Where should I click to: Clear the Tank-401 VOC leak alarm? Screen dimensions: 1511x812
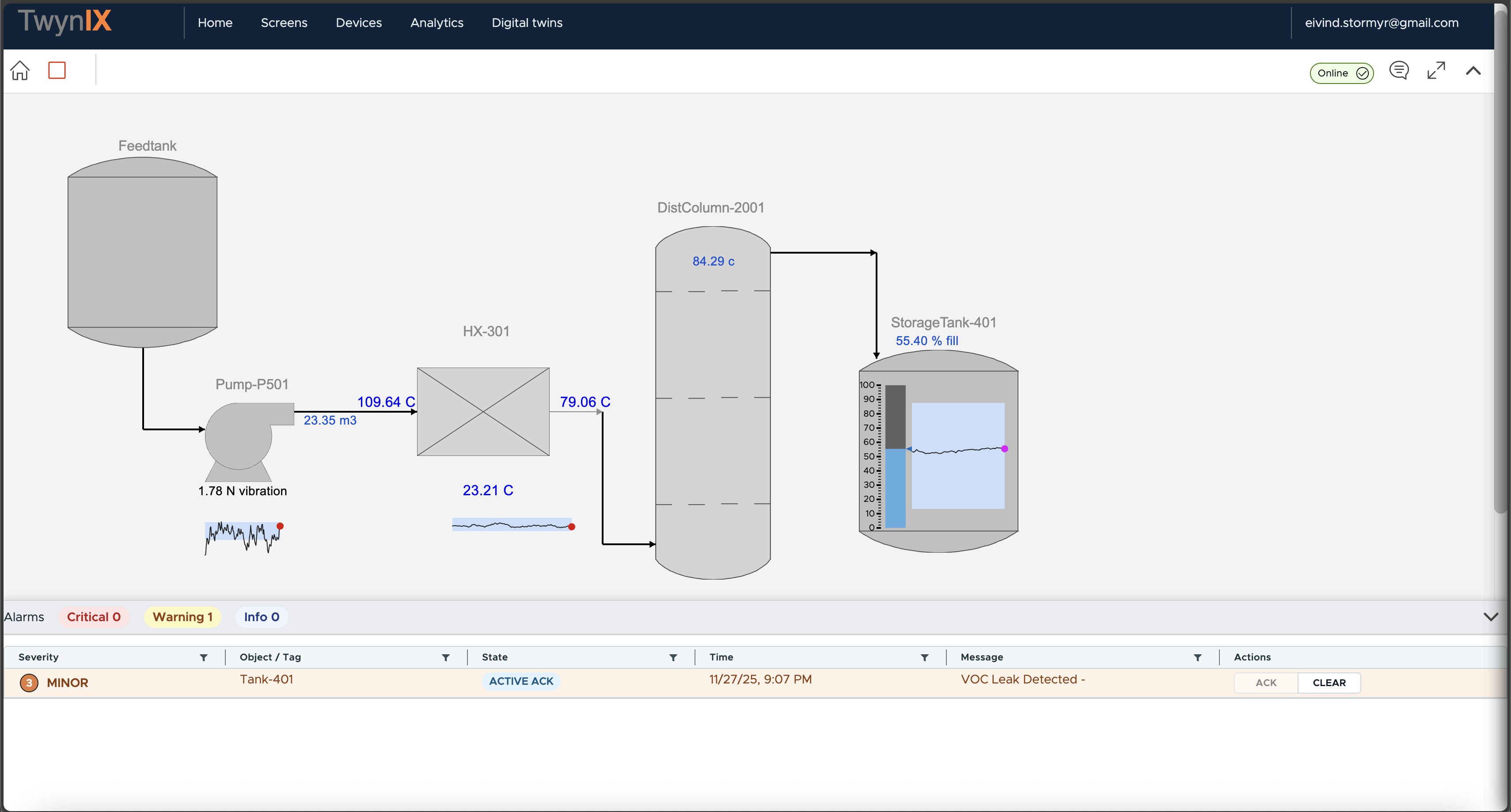click(1329, 683)
